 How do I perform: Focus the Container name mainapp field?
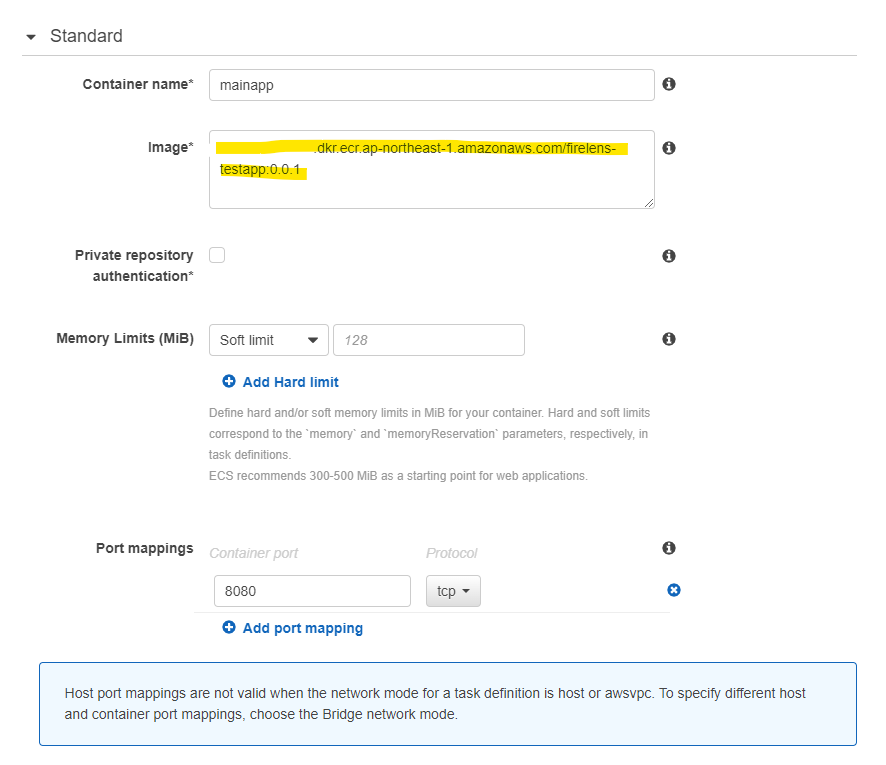tap(432, 85)
